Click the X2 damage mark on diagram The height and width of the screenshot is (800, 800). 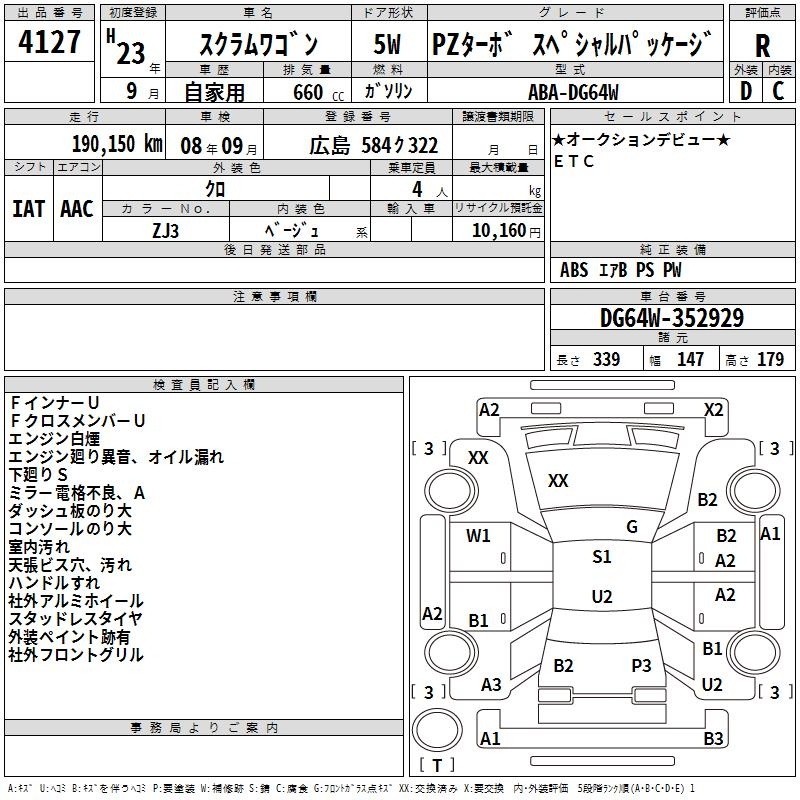[713, 409]
